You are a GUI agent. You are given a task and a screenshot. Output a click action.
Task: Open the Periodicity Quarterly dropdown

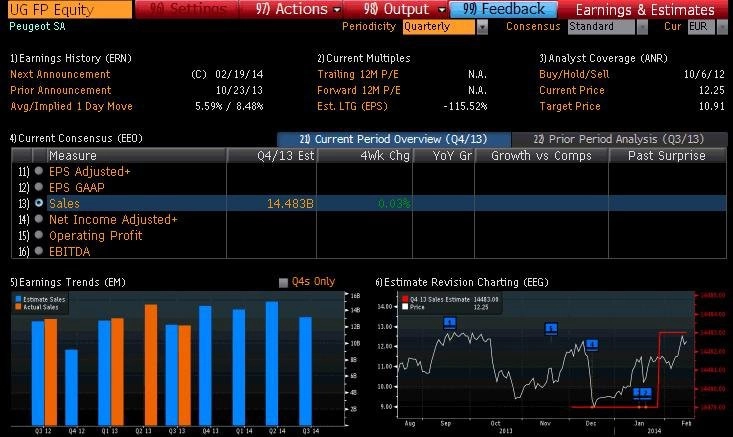pyautogui.click(x=438, y=27)
